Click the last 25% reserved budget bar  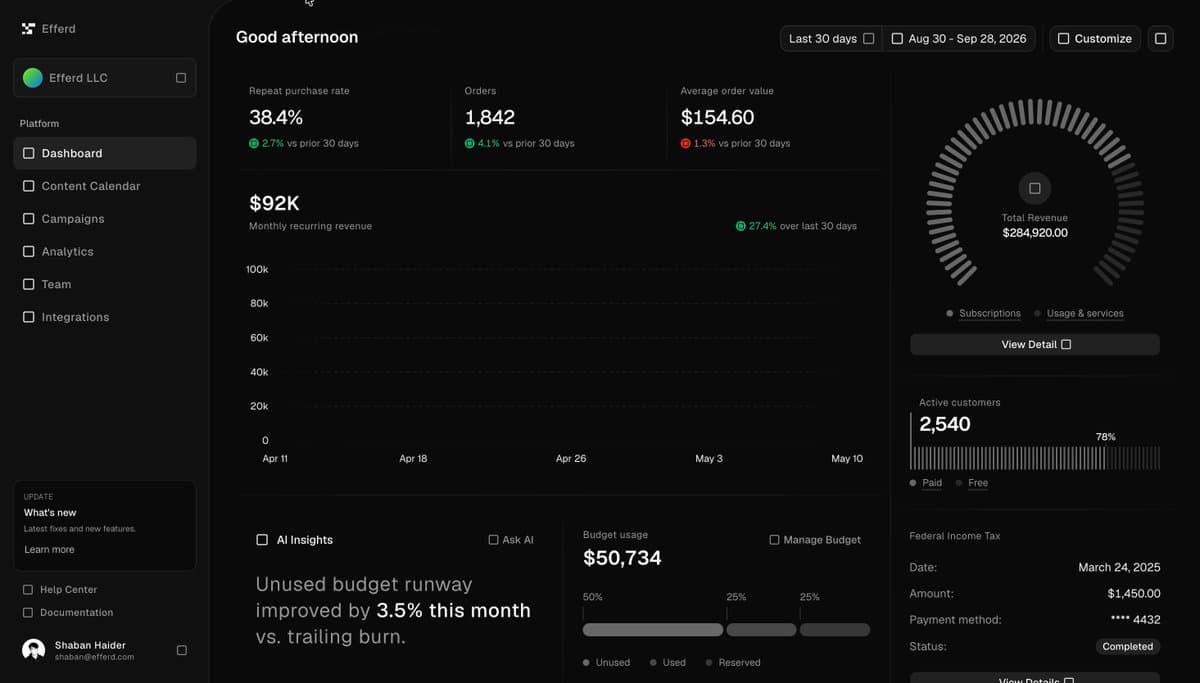[x=835, y=630]
